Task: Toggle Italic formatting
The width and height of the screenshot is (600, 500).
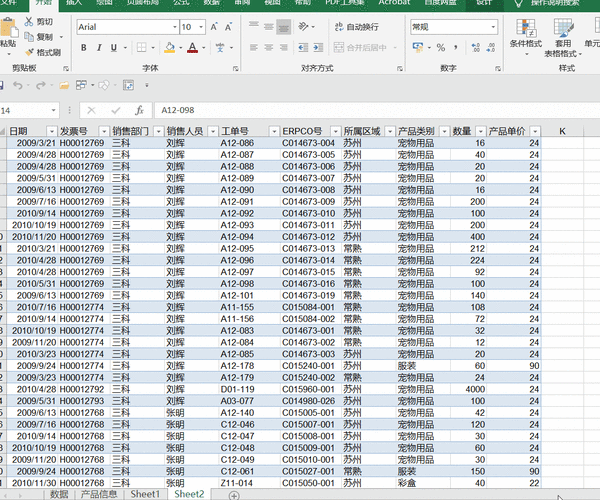Action: pyautogui.click(x=99, y=48)
